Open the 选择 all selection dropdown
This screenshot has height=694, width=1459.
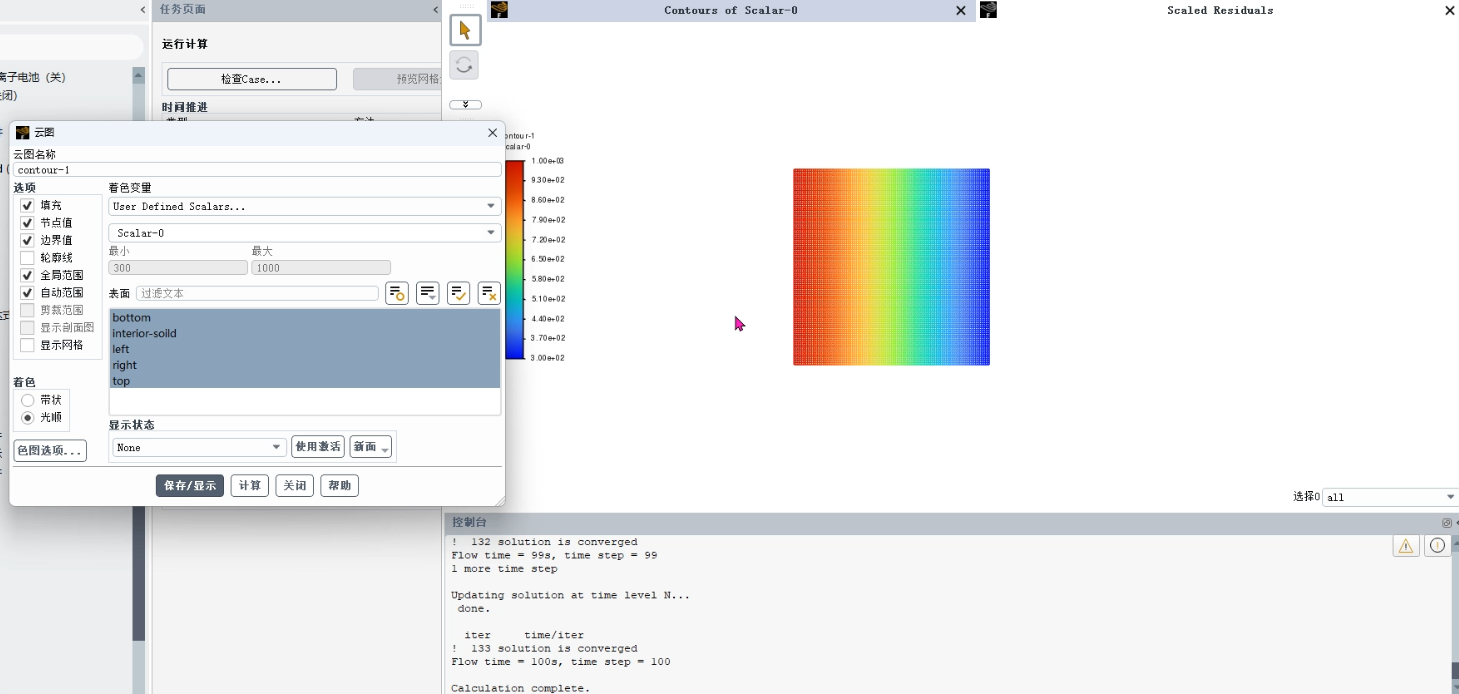tap(1390, 497)
